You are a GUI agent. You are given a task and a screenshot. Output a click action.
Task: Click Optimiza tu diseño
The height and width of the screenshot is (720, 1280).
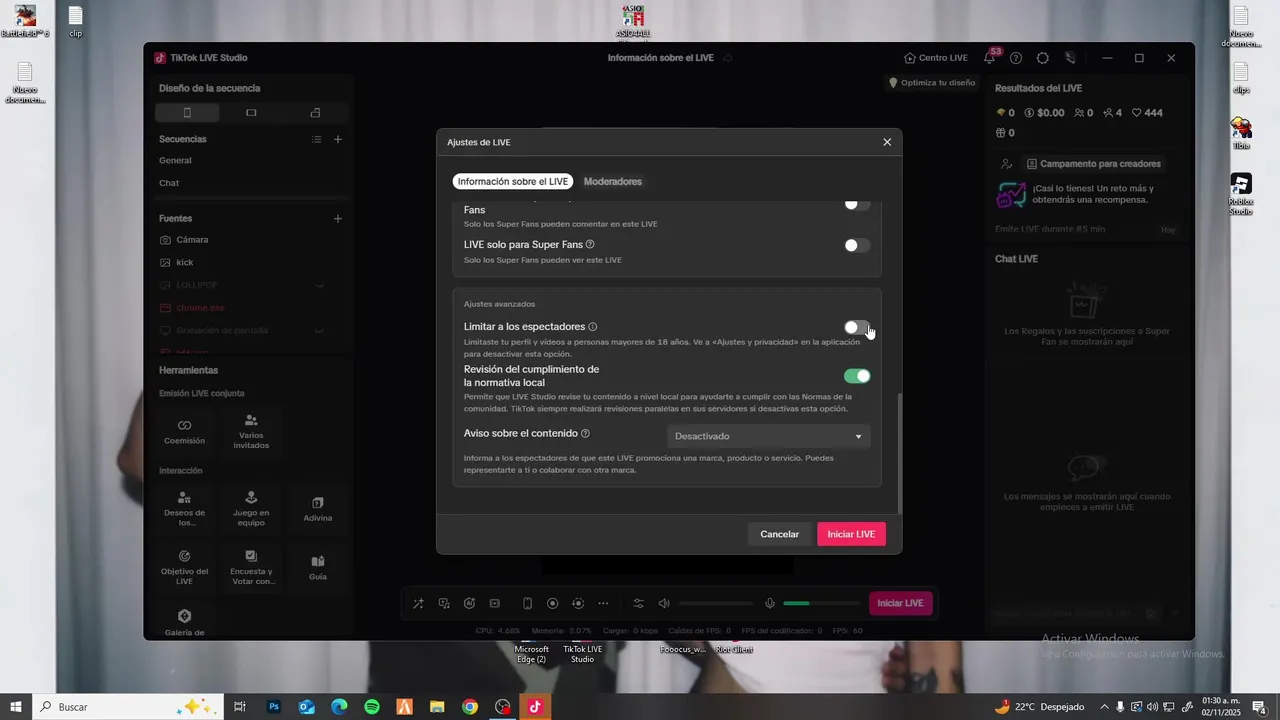coord(932,83)
